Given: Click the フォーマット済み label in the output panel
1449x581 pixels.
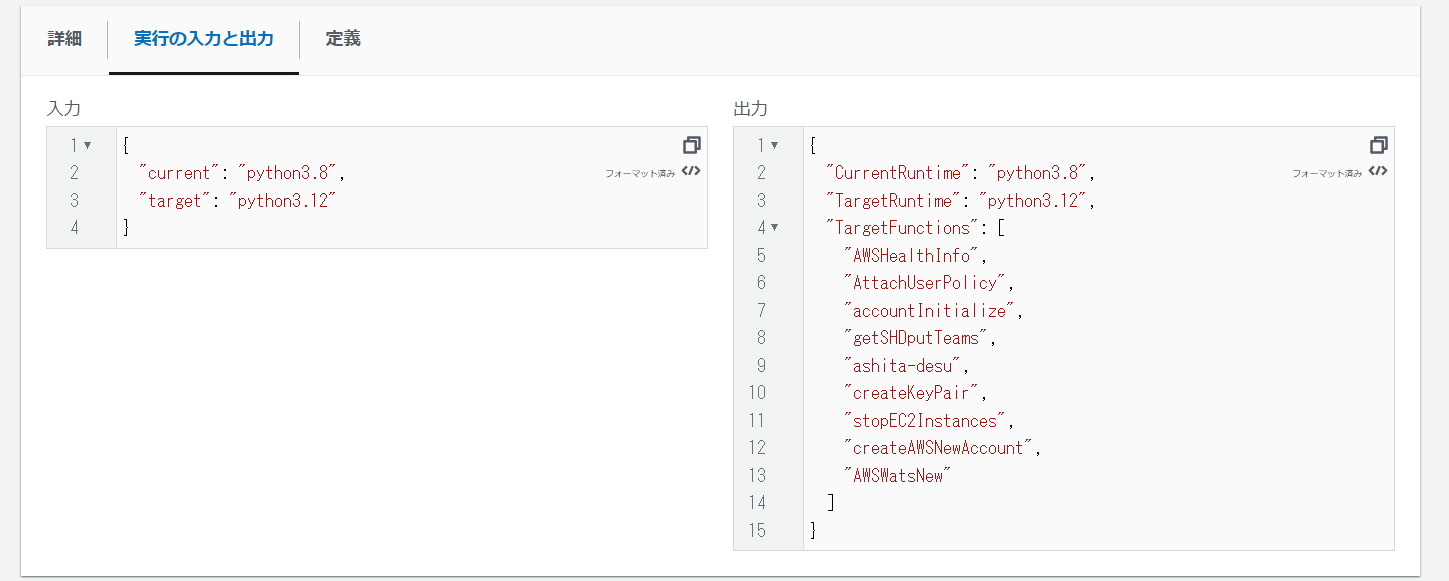Looking at the screenshot, I should point(1327,173).
